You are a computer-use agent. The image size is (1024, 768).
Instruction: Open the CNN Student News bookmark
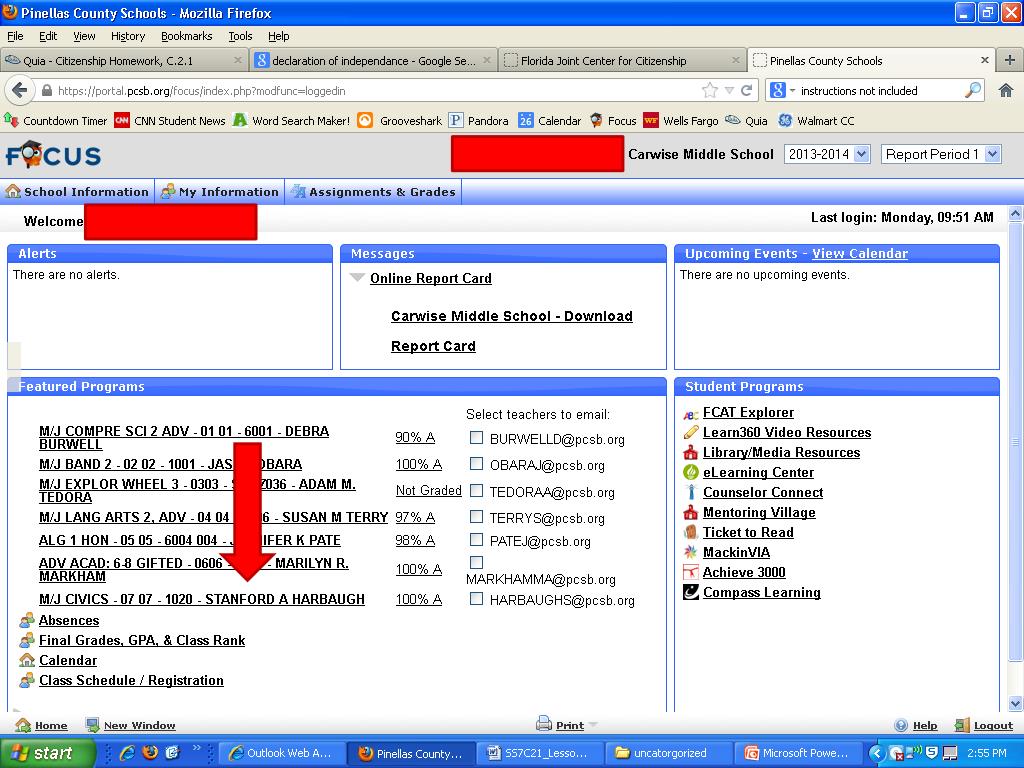tap(170, 120)
